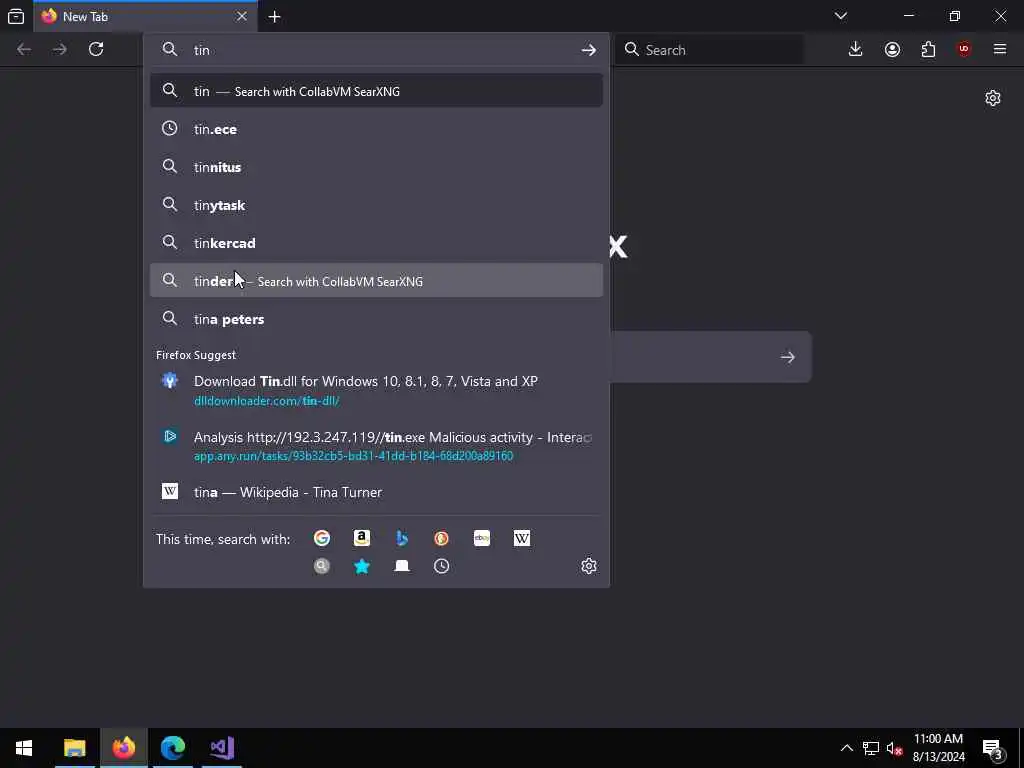The width and height of the screenshot is (1024, 768).
Task: Click the arrow in the New Tab search box
Action: point(788,357)
